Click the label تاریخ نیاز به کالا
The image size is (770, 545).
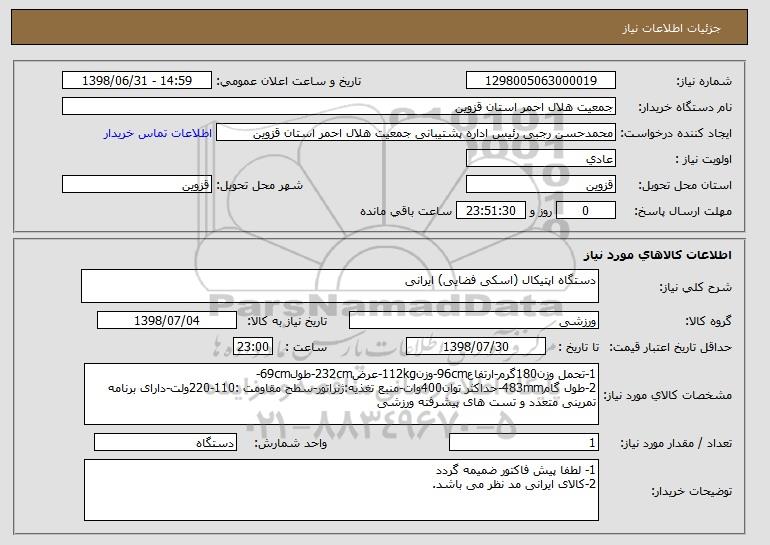pyautogui.click(x=287, y=322)
